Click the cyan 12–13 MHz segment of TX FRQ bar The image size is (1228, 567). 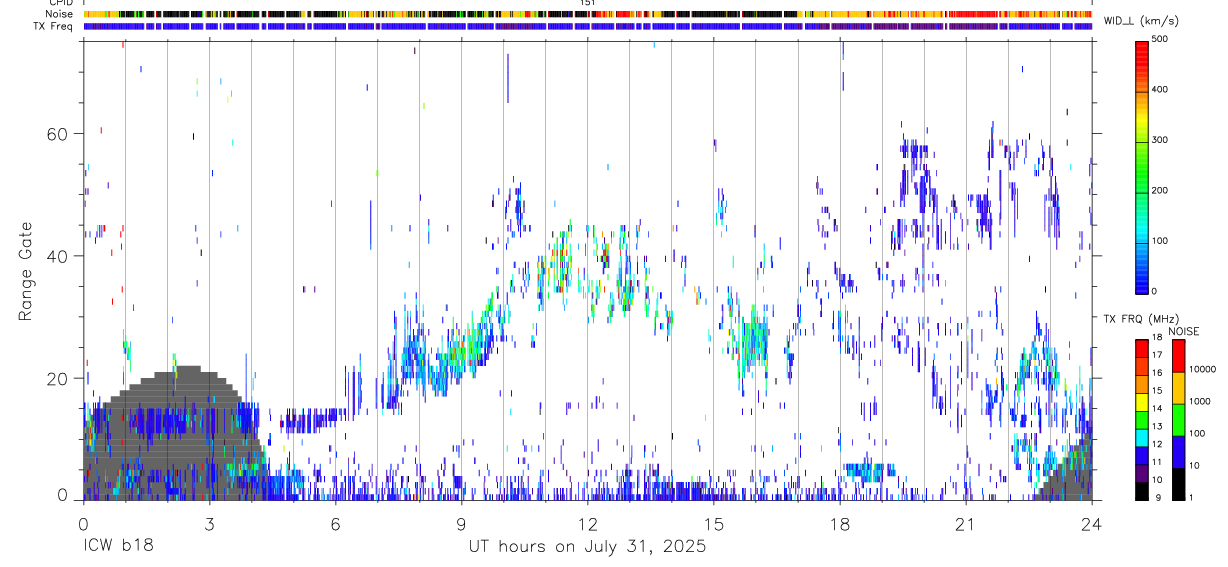[1142, 438]
